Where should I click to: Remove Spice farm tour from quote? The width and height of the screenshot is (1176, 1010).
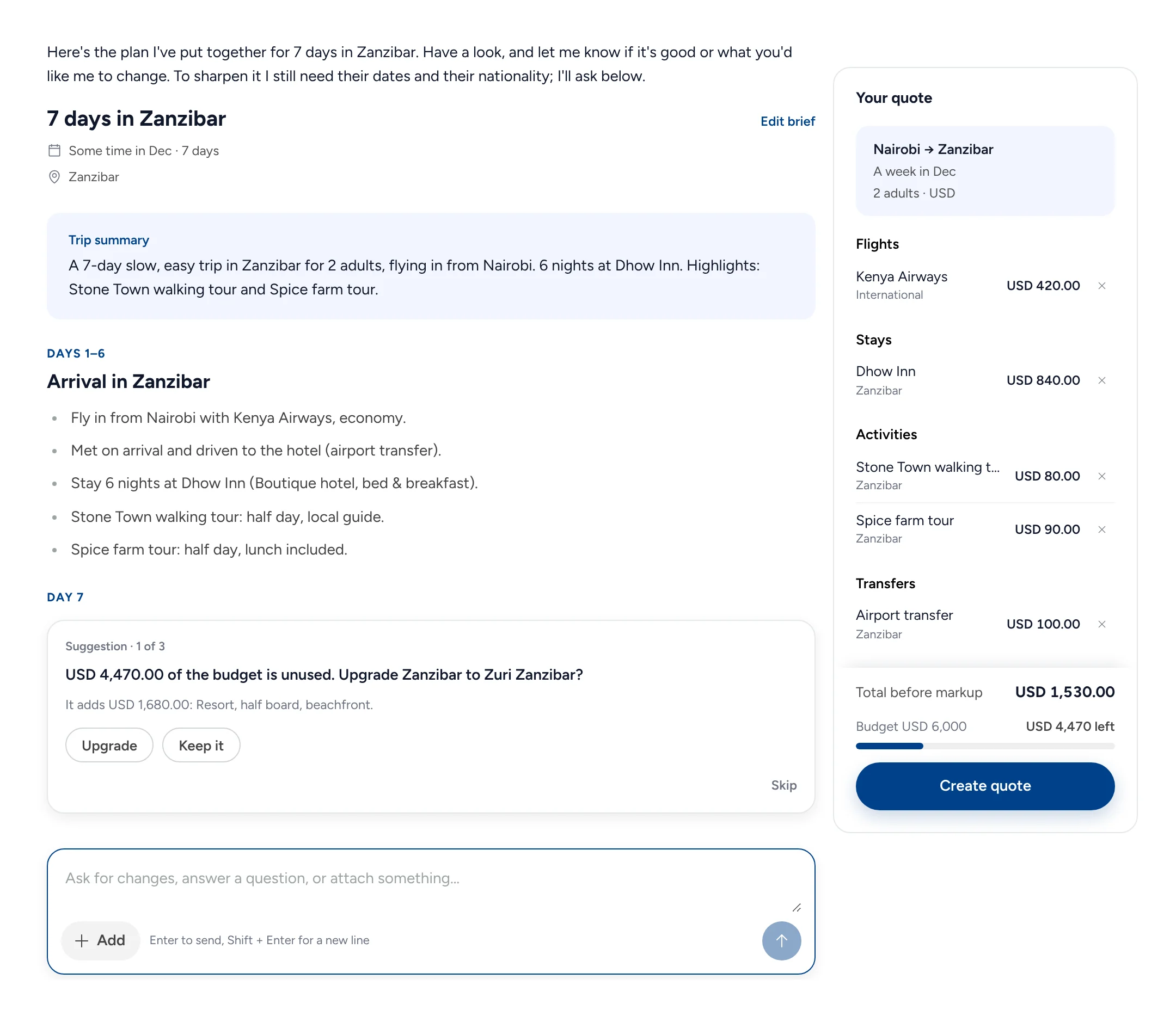tap(1101, 529)
